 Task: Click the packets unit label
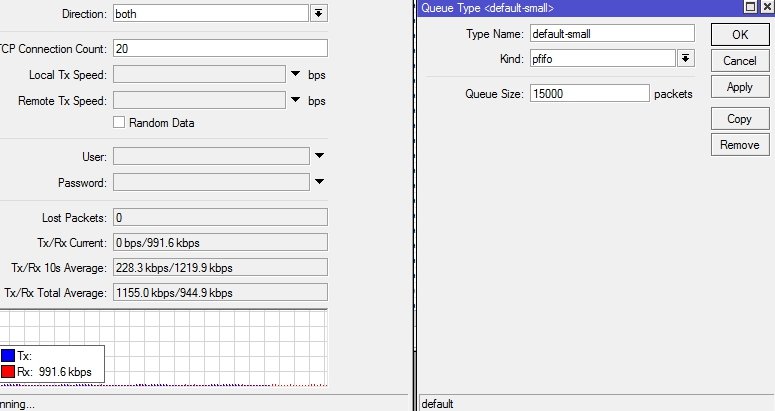pyautogui.click(x=673, y=94)
